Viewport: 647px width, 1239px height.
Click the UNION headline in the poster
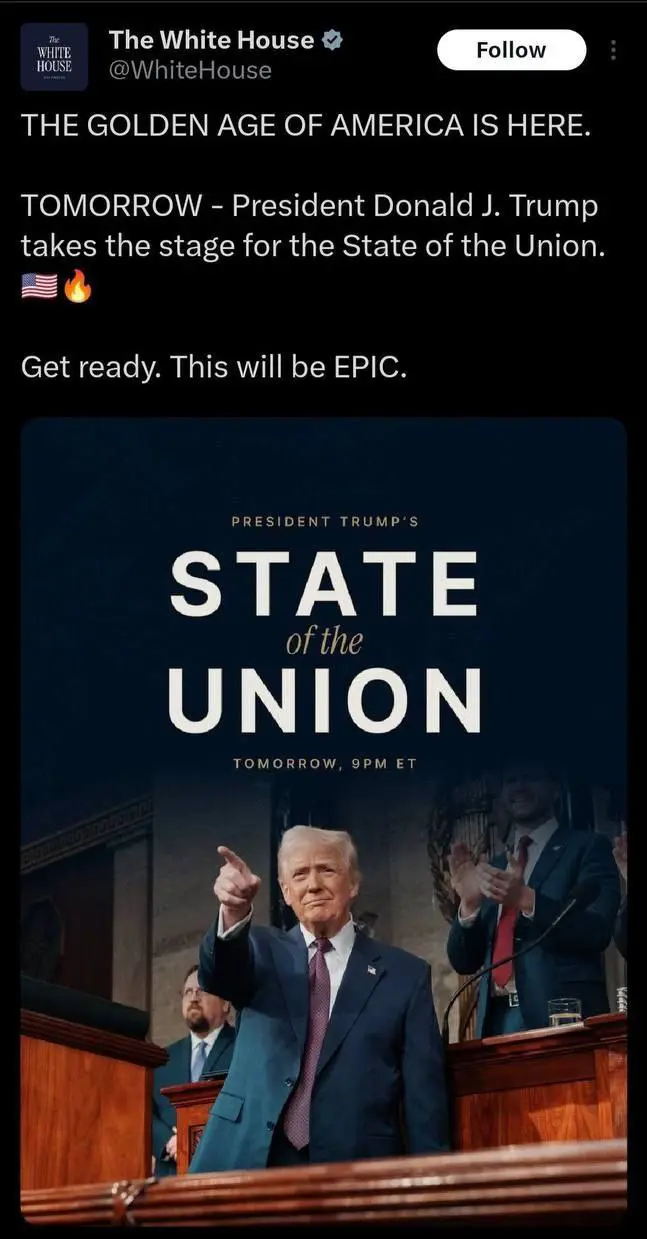tap(324, 700)
